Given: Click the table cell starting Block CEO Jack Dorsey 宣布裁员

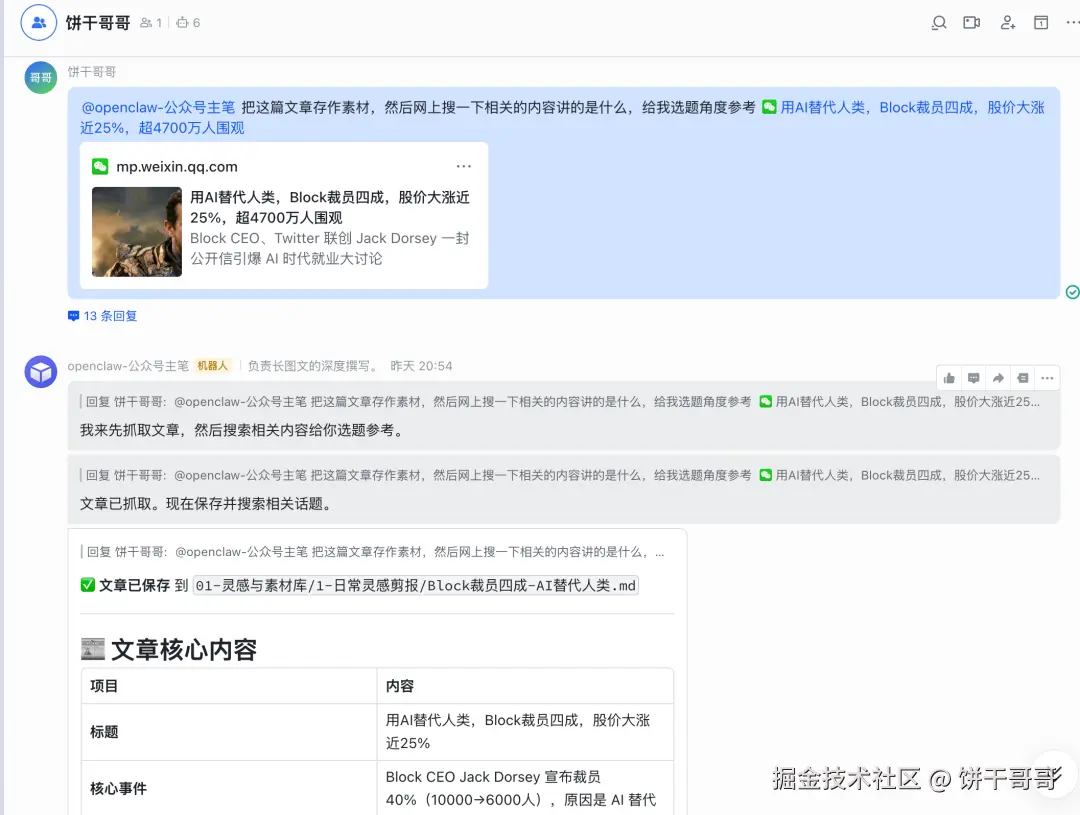Looking at the screenshot, I should click(x=525, y=788).
